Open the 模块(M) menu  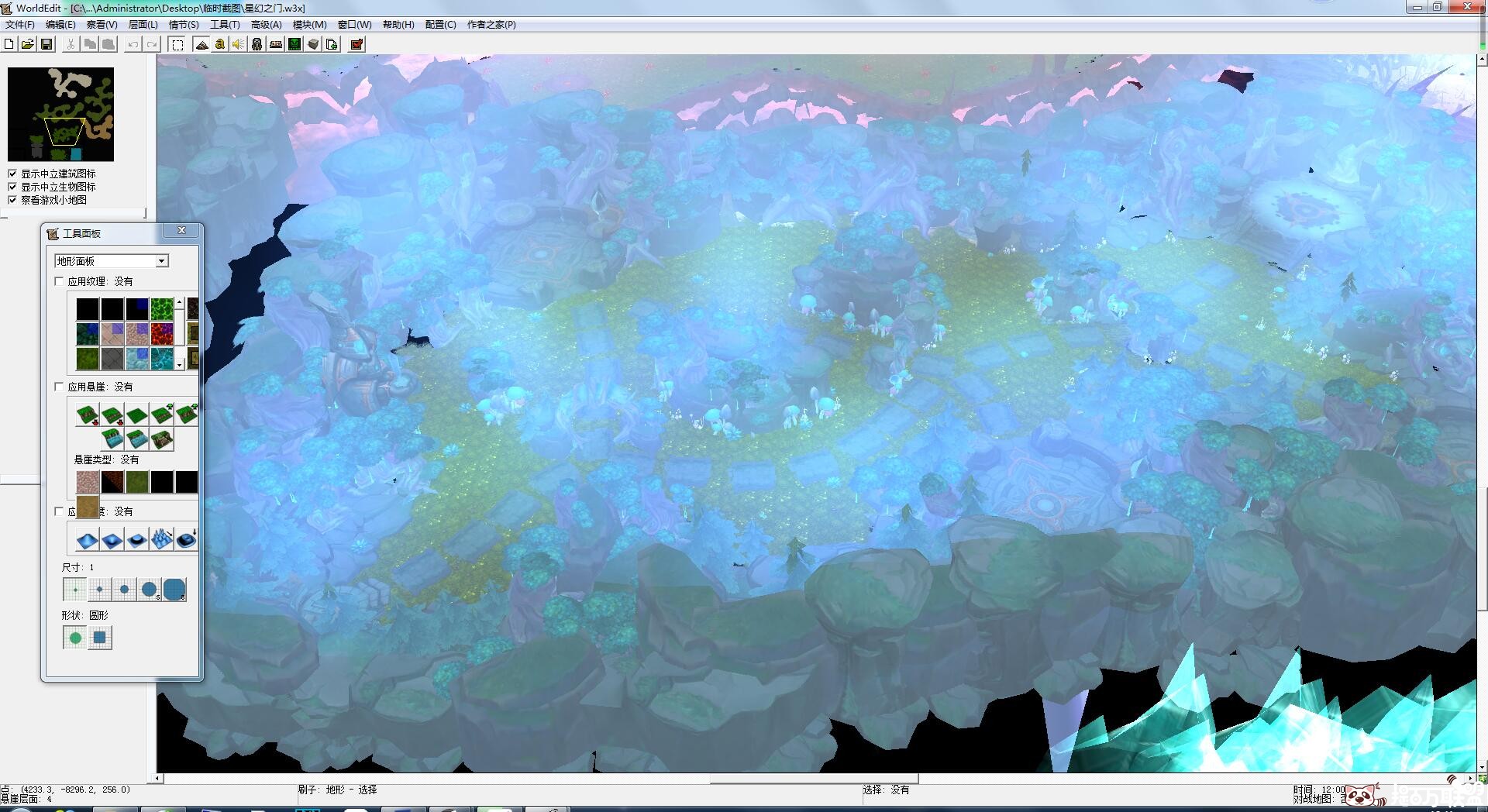(309, 25)
